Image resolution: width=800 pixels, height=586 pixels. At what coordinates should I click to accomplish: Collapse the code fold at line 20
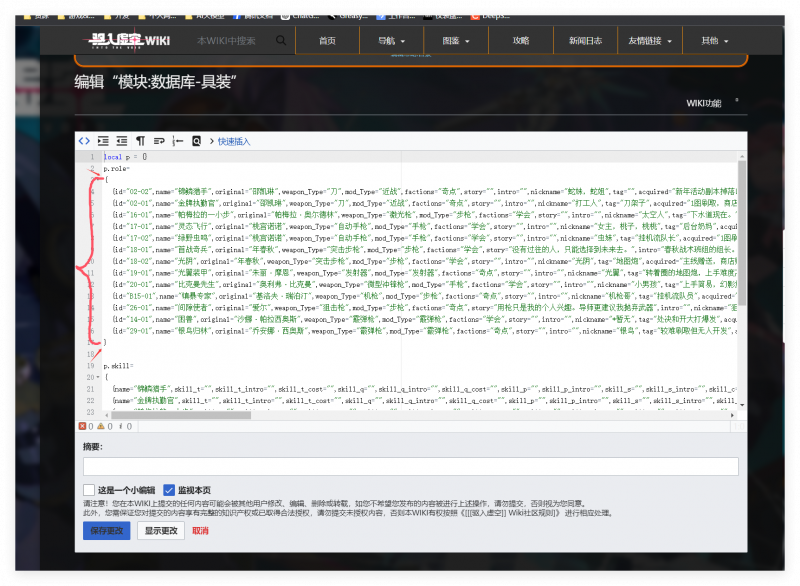[x=98, y=377]
